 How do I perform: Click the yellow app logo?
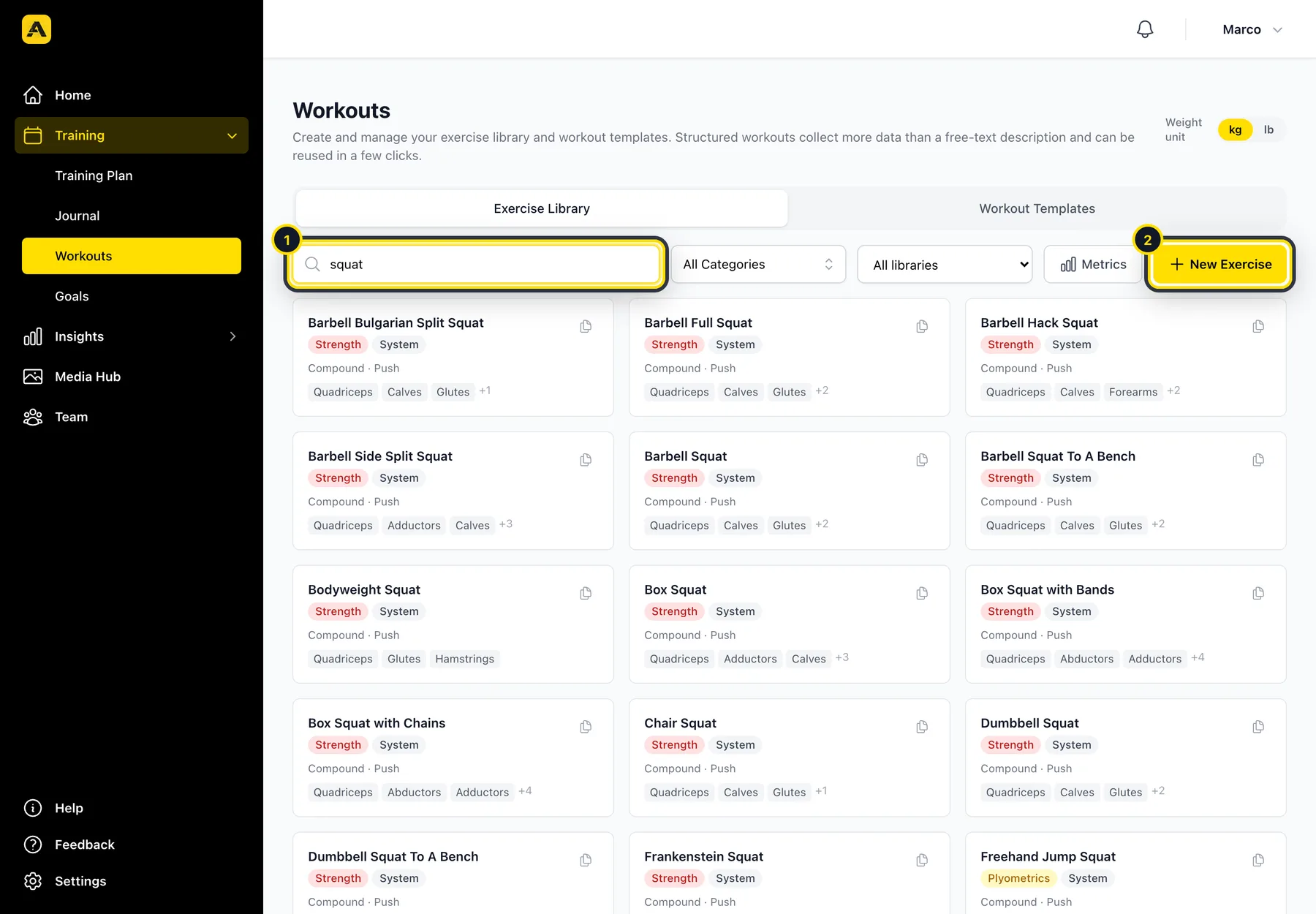tap(37, 29)
